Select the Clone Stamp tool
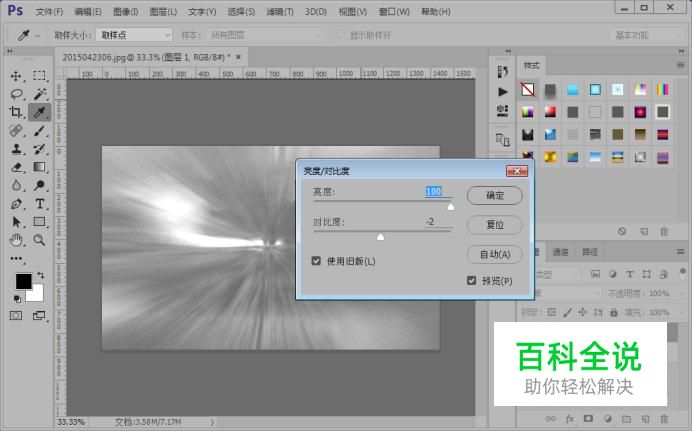692x431 pixels. tap(16, 149)
